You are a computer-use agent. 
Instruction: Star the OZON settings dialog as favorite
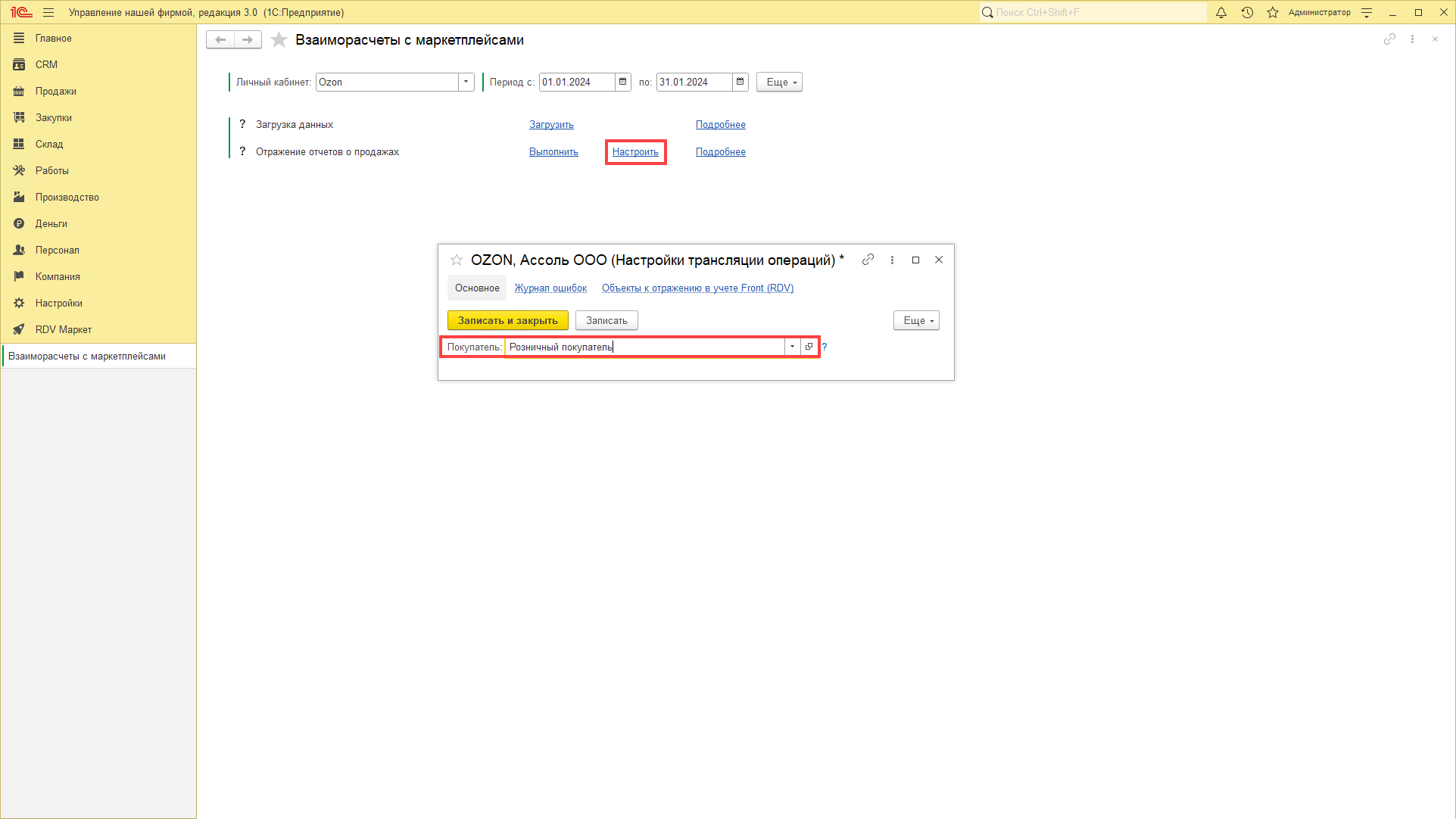pos(457,260)
